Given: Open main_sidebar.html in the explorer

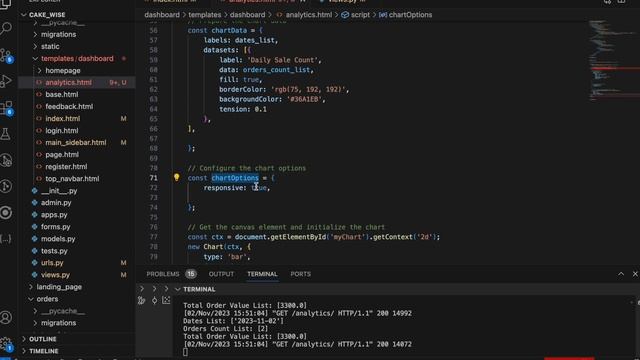Looking at the screenshot, I should tap(76, 143).
